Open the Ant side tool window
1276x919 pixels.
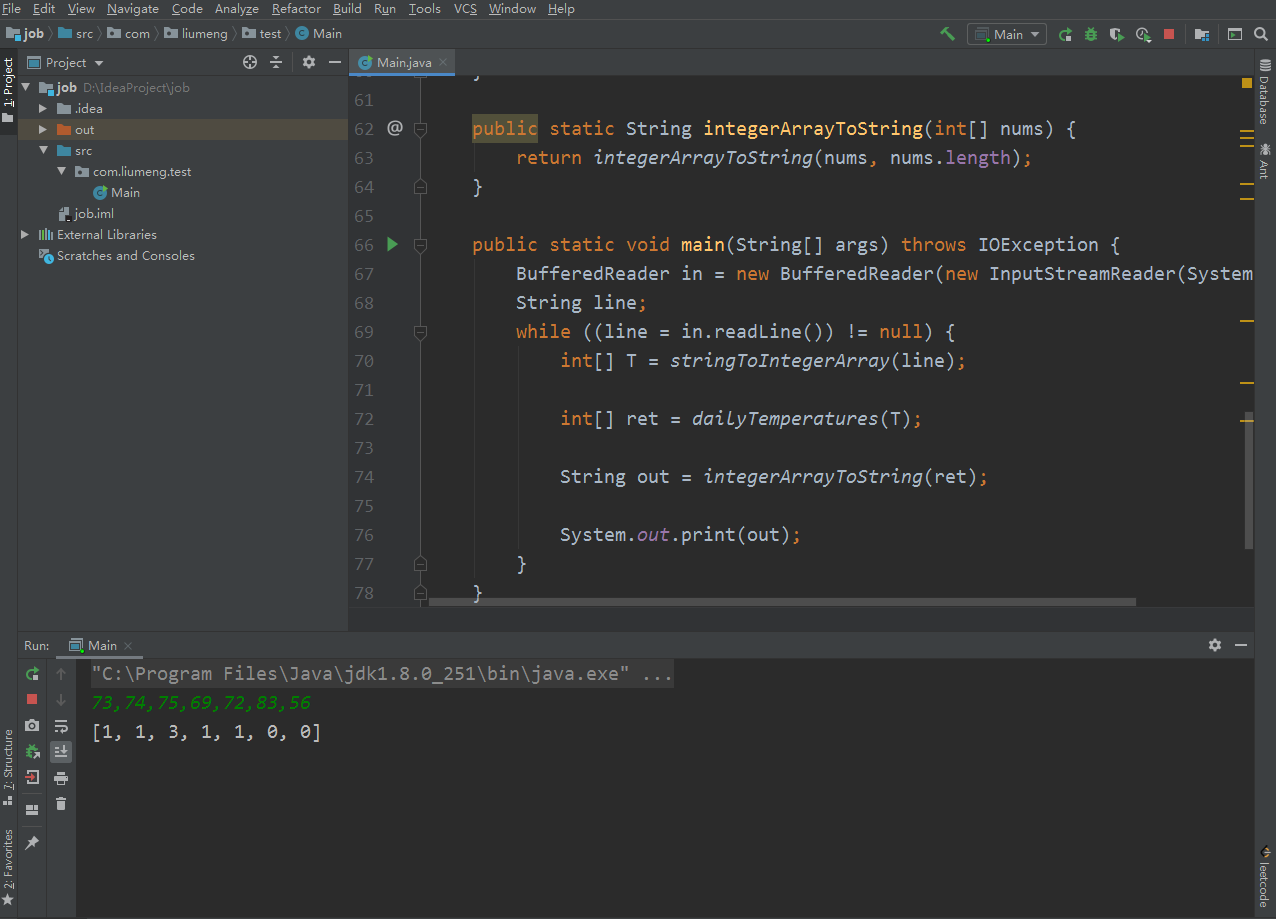(1265, 161)
